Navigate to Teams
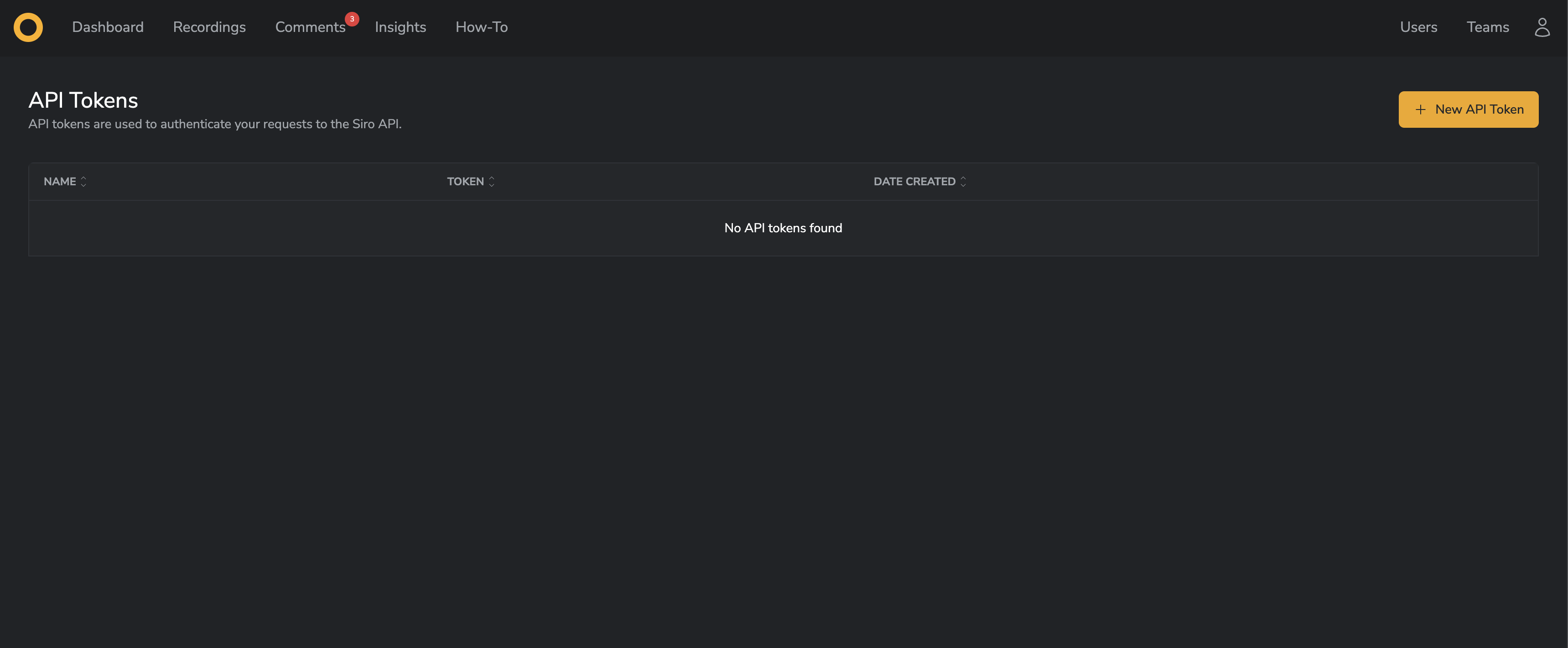The image size is (1568, 648). [1488, 27]
